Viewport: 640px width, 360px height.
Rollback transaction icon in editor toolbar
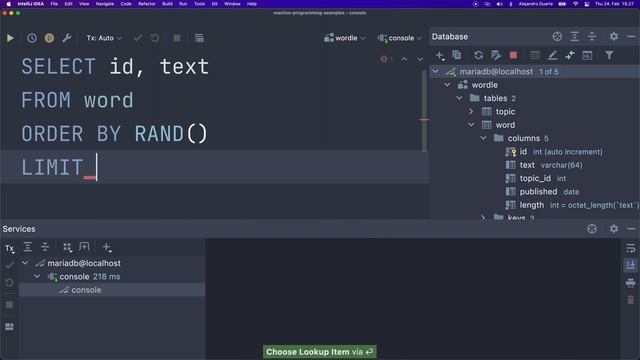click(155, 38)
